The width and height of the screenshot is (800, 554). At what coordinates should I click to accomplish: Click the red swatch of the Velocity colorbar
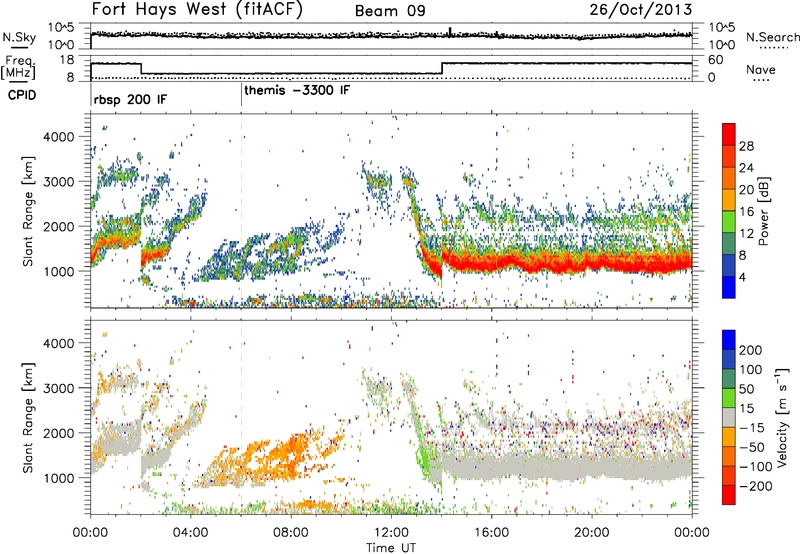coord(729,495)
